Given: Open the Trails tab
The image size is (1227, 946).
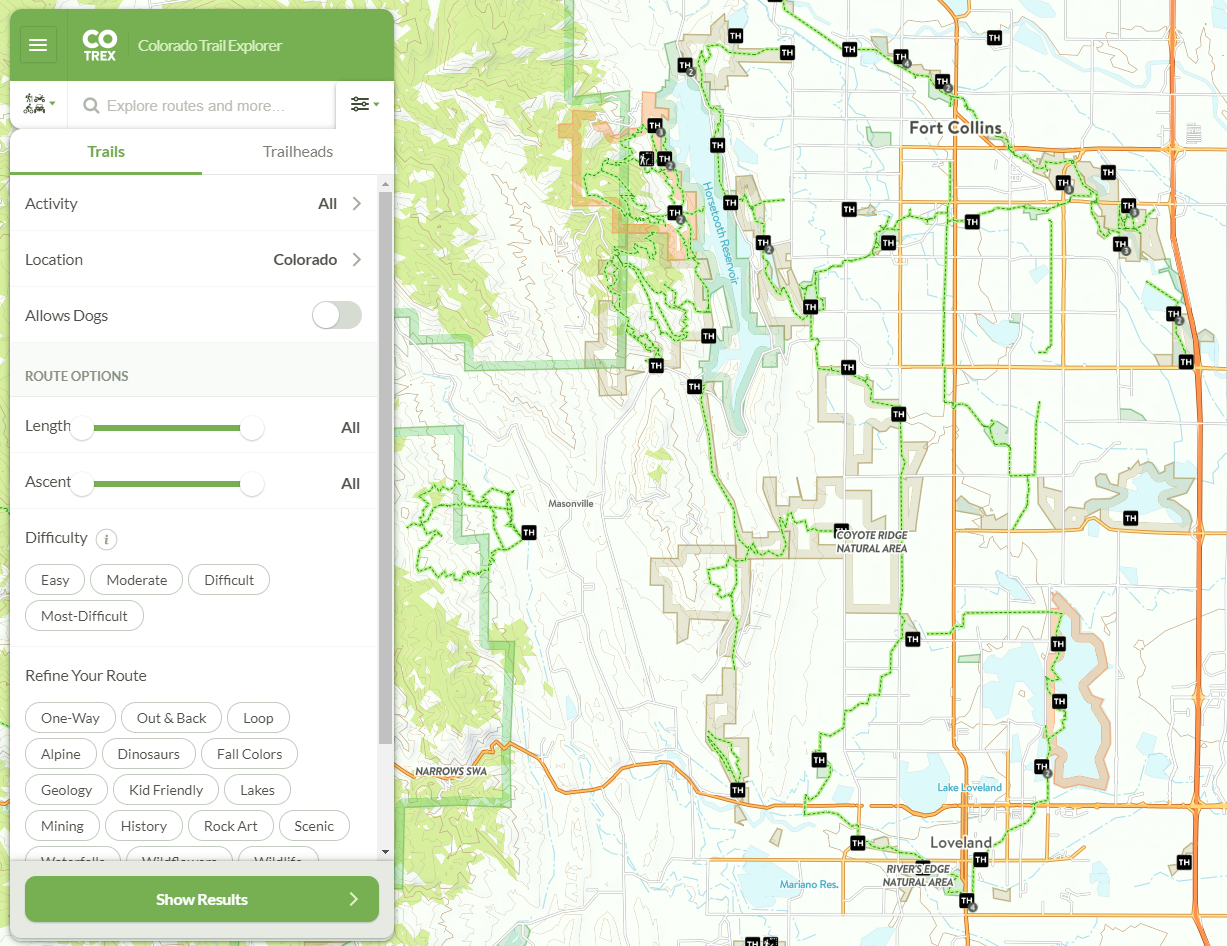Looking at the screenshot, I should click(x=105, y=152).
